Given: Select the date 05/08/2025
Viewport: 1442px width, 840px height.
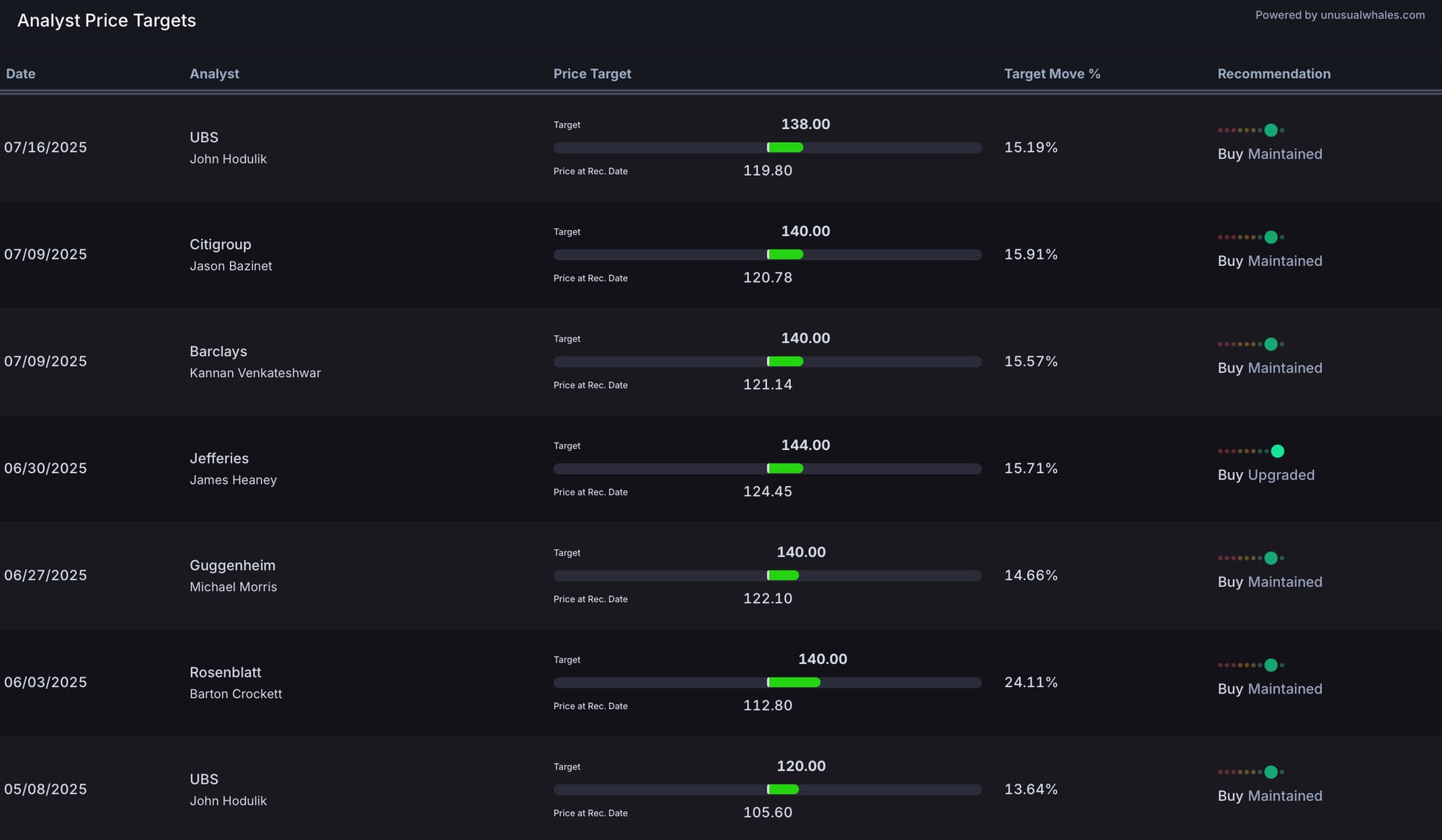Looking at the screenshot, I should coord(45,790).
